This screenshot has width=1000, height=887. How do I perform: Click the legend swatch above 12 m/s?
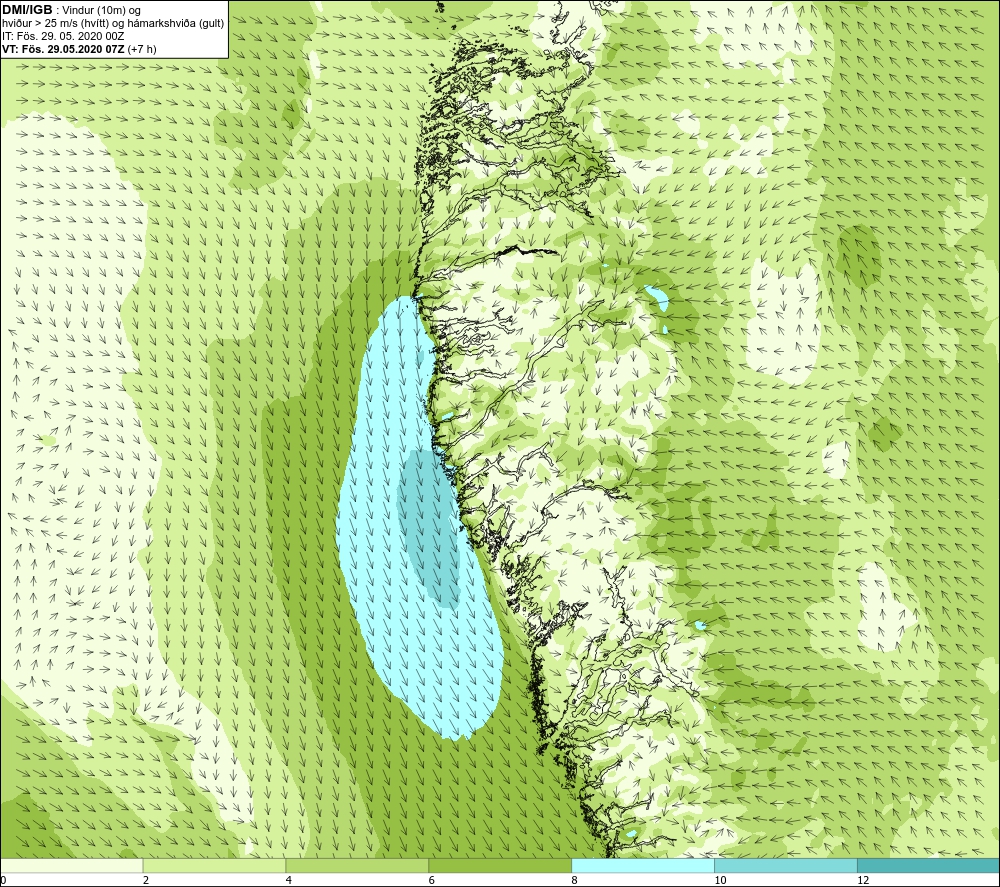929,865
